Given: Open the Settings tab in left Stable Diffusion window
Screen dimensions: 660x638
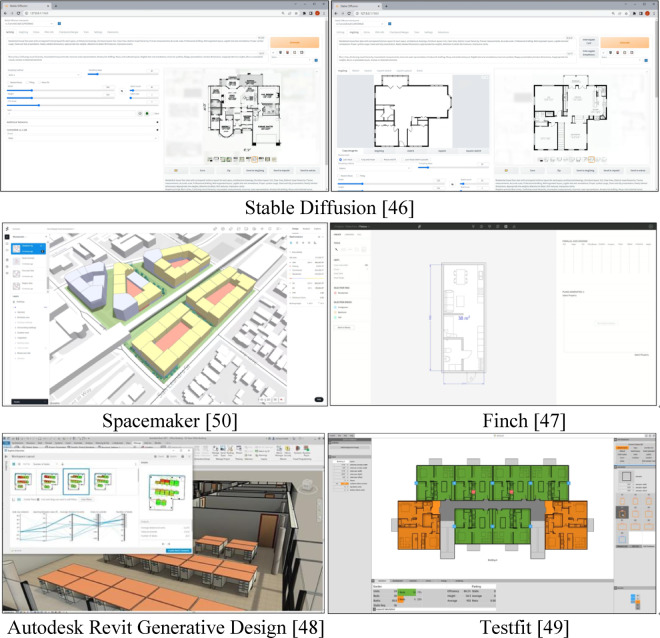Looking at the screenshot, I should click(x=98, y=32).
